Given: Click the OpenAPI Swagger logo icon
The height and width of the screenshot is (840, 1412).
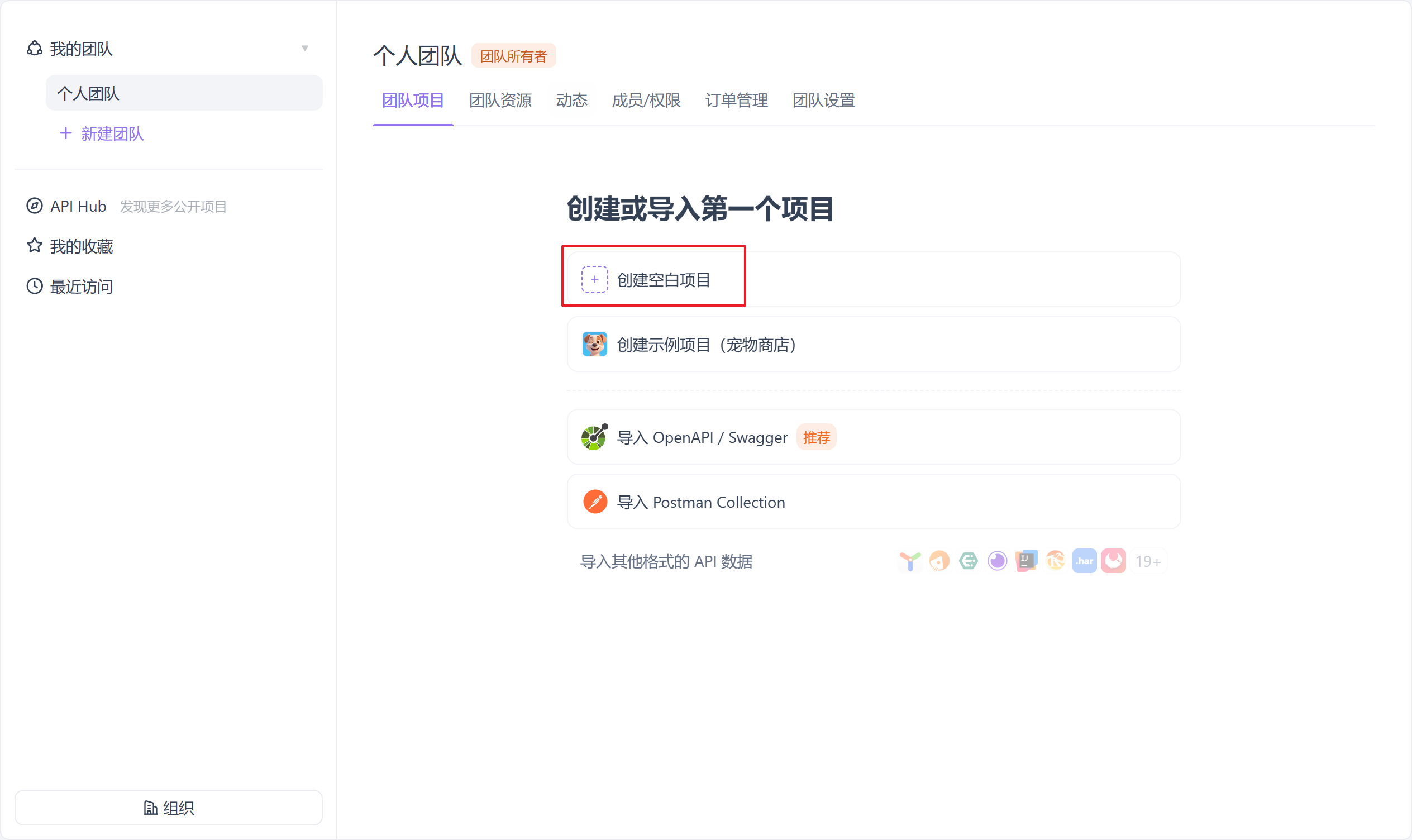Looking at the screenshot, I should 594,437.
